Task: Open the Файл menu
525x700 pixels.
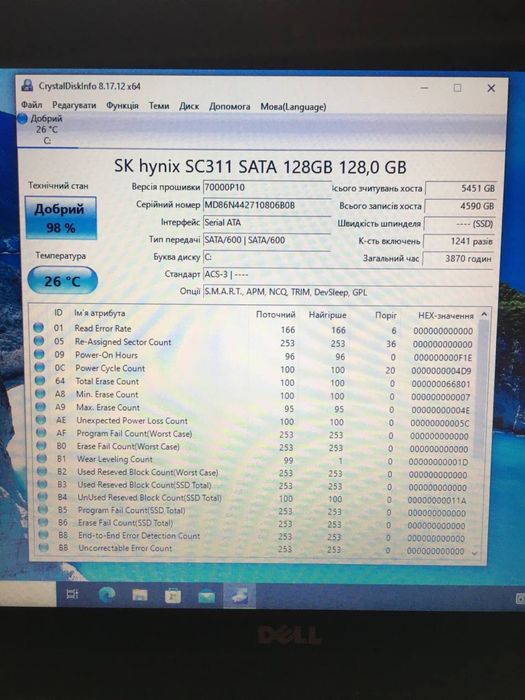Action: (32, 105)
